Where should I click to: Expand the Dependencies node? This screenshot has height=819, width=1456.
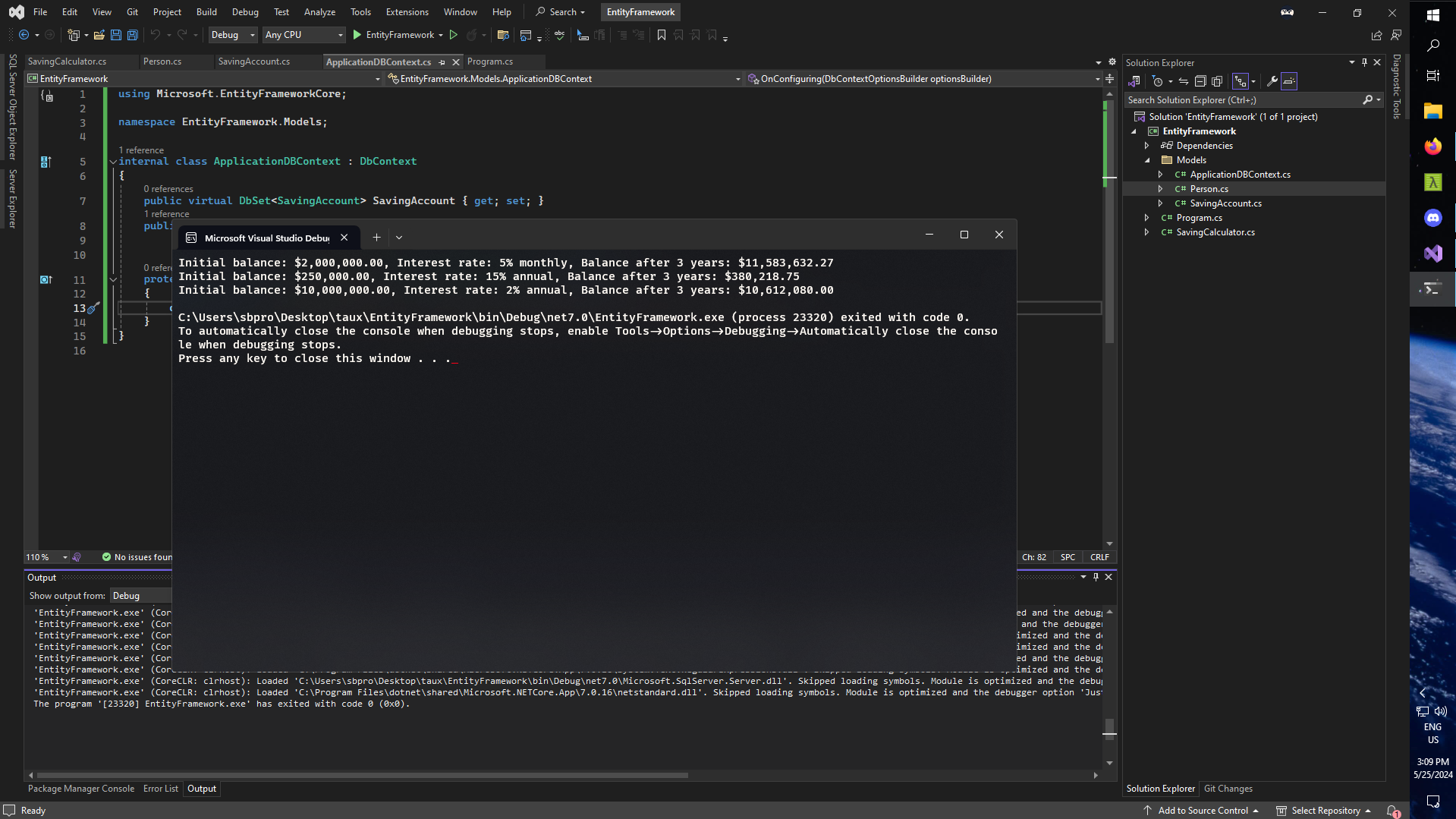pyautogui.click(x=1147, y=146)
